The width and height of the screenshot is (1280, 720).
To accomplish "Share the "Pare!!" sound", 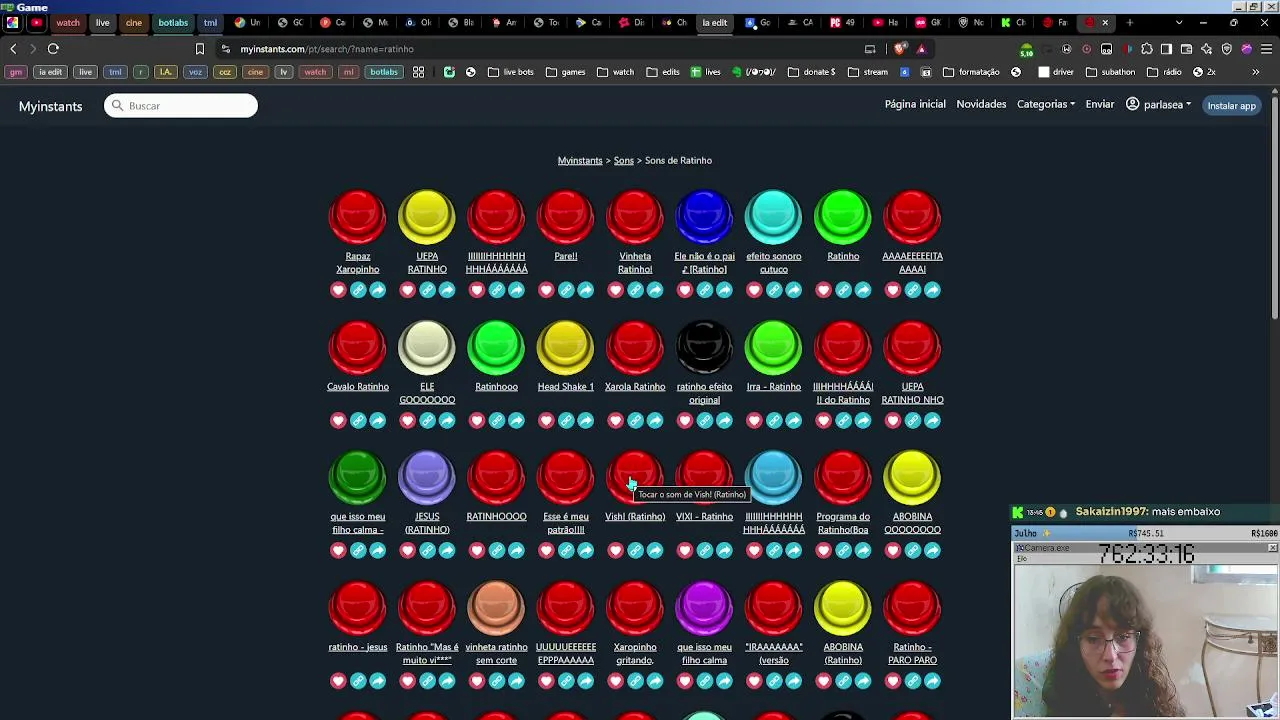I will (586, 290).
